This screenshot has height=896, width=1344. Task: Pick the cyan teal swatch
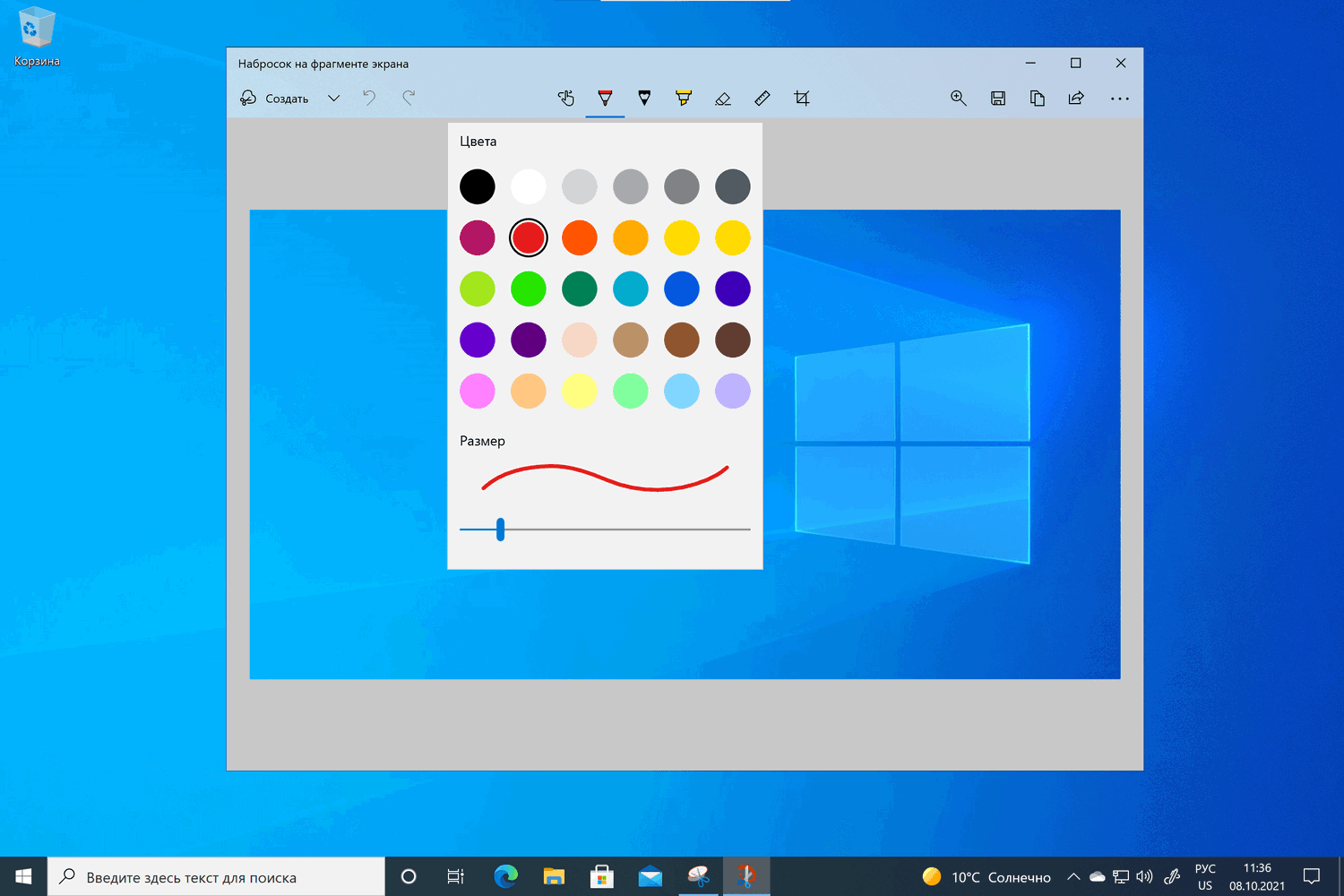tap(631, 289)
